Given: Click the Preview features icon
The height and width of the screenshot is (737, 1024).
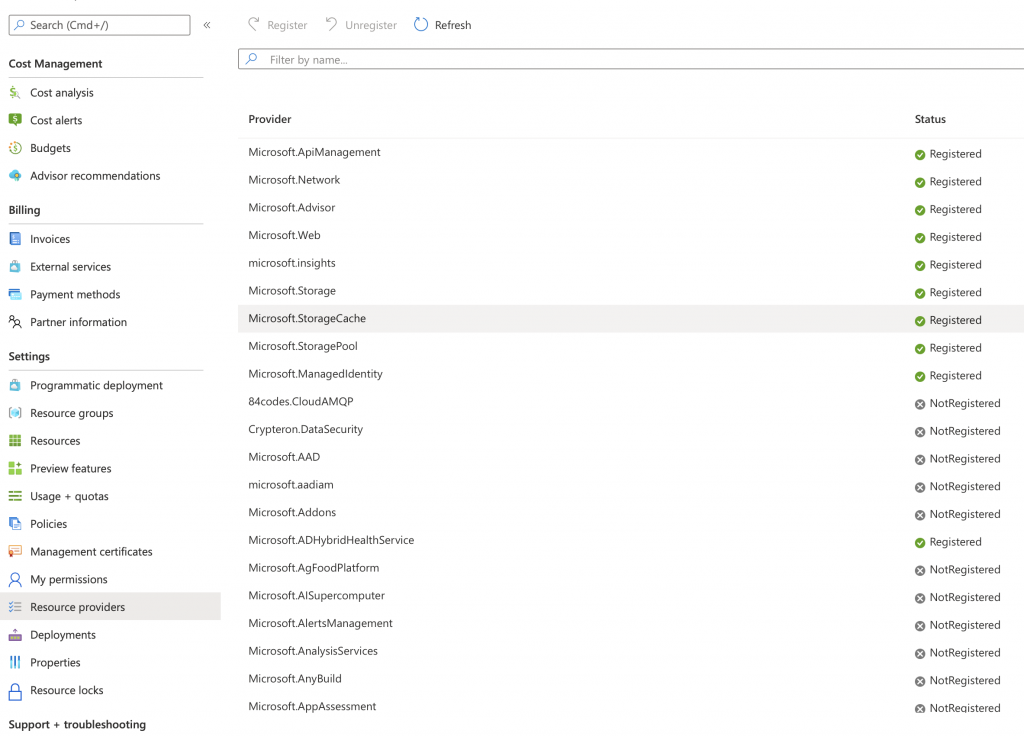Looking at the screenshot, I should 15,468.
